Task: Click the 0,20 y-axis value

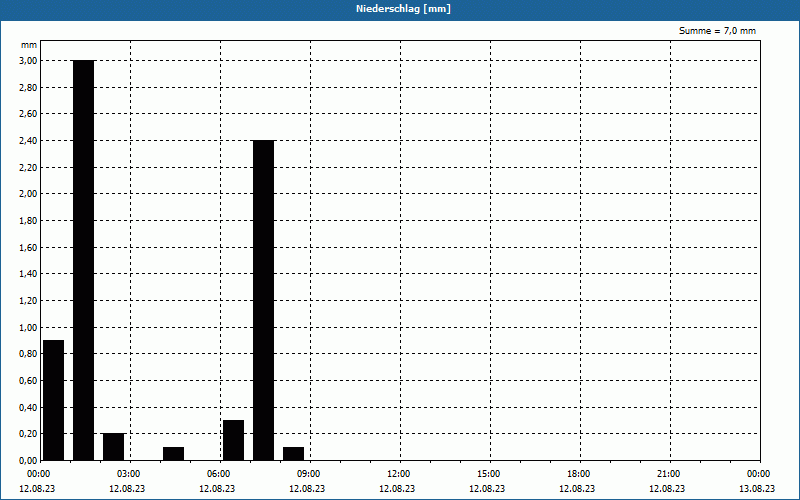Action: click(28, 434)
